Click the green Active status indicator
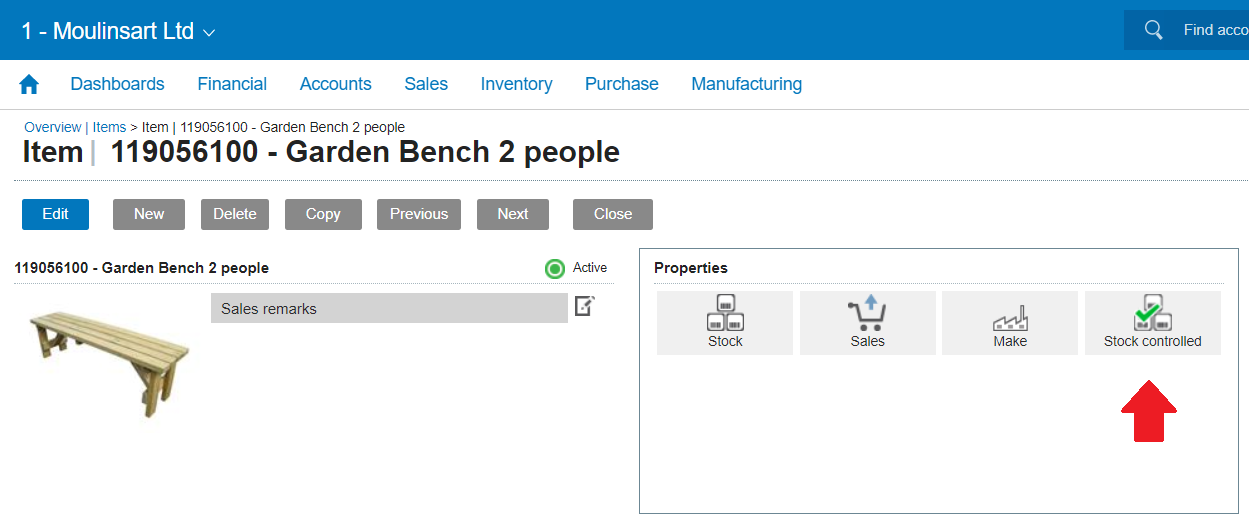 click(555, 268)
